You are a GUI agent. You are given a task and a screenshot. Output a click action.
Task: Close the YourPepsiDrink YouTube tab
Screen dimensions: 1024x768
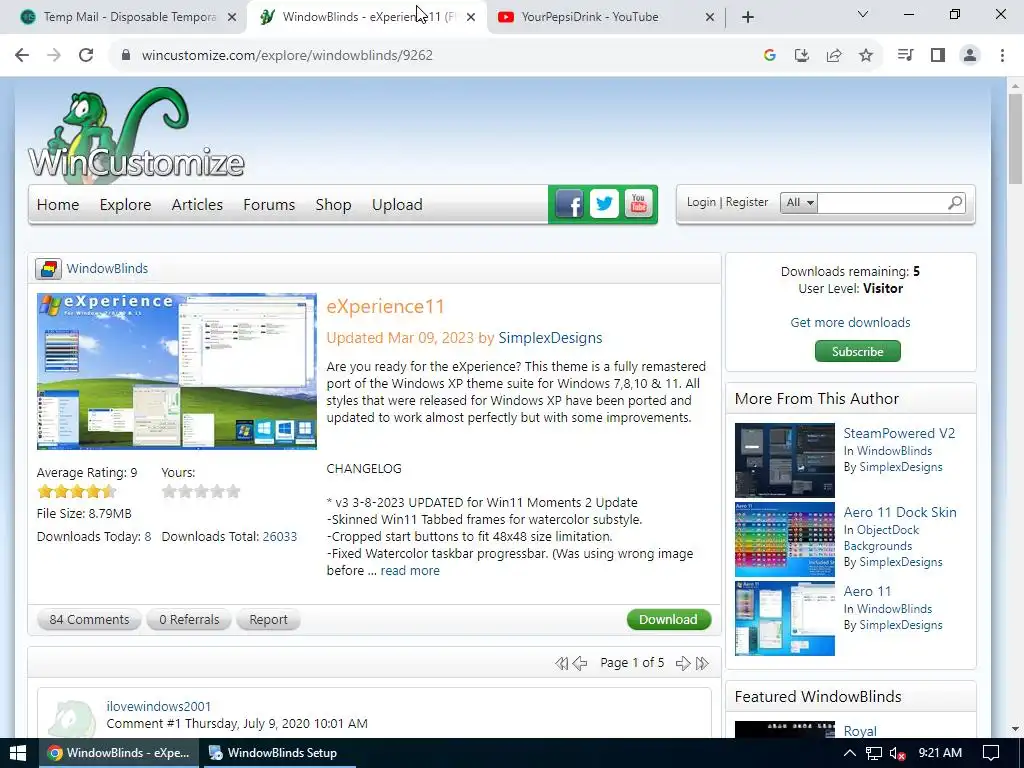(710, 17)
